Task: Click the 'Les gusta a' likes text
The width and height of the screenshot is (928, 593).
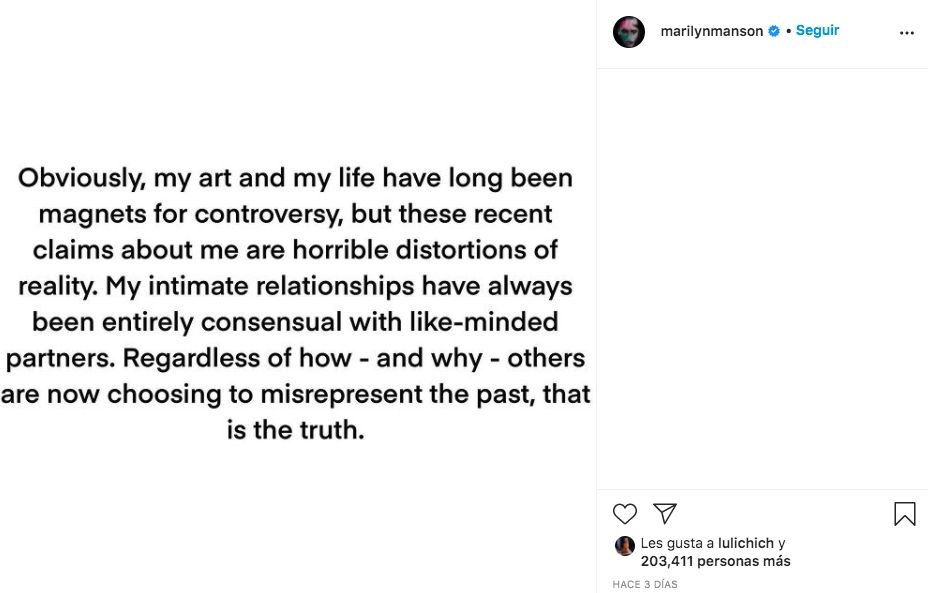Action: (677, 543)
